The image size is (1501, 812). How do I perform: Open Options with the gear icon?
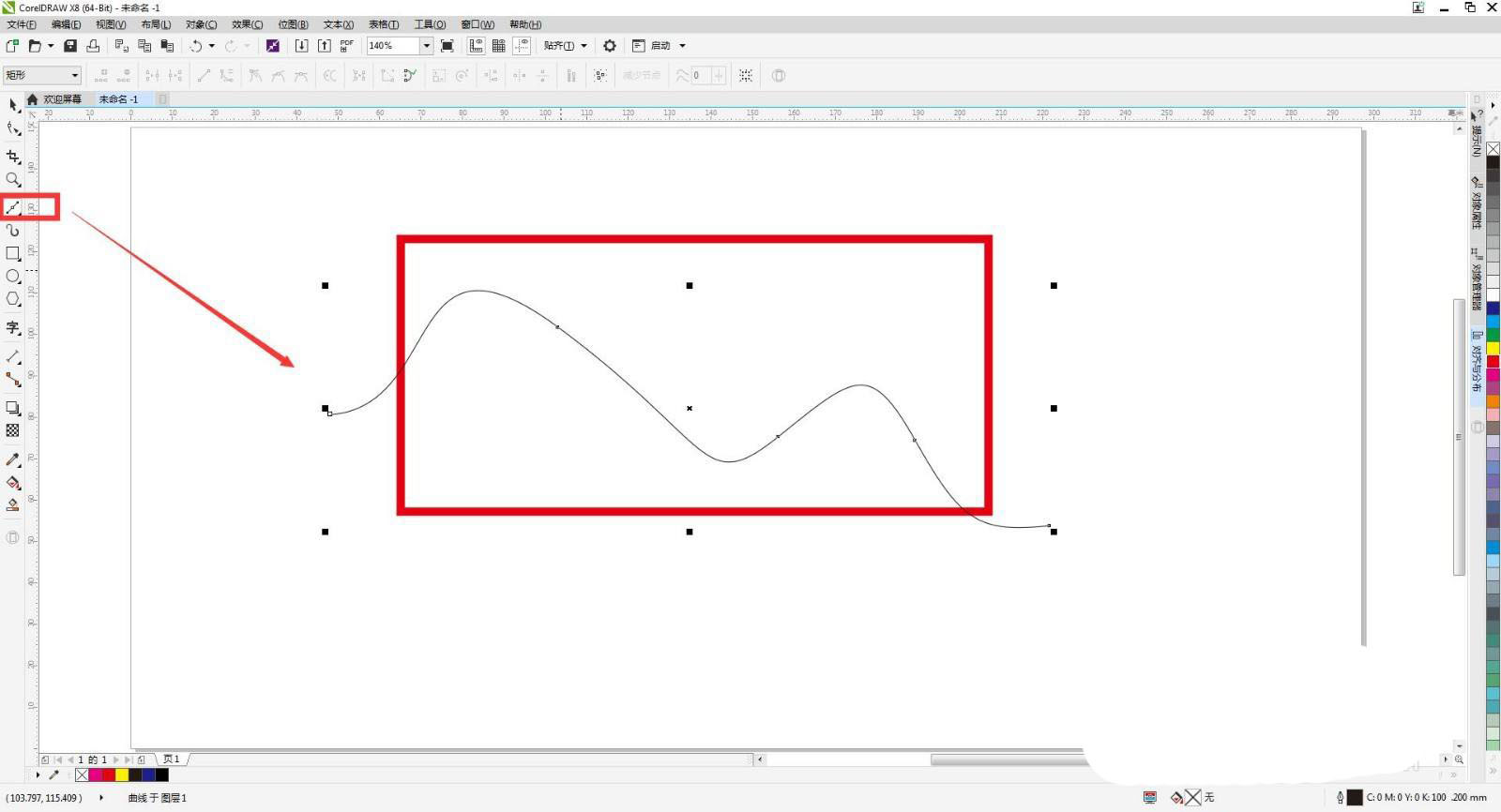pyautogui.click(x=610, y=45)
